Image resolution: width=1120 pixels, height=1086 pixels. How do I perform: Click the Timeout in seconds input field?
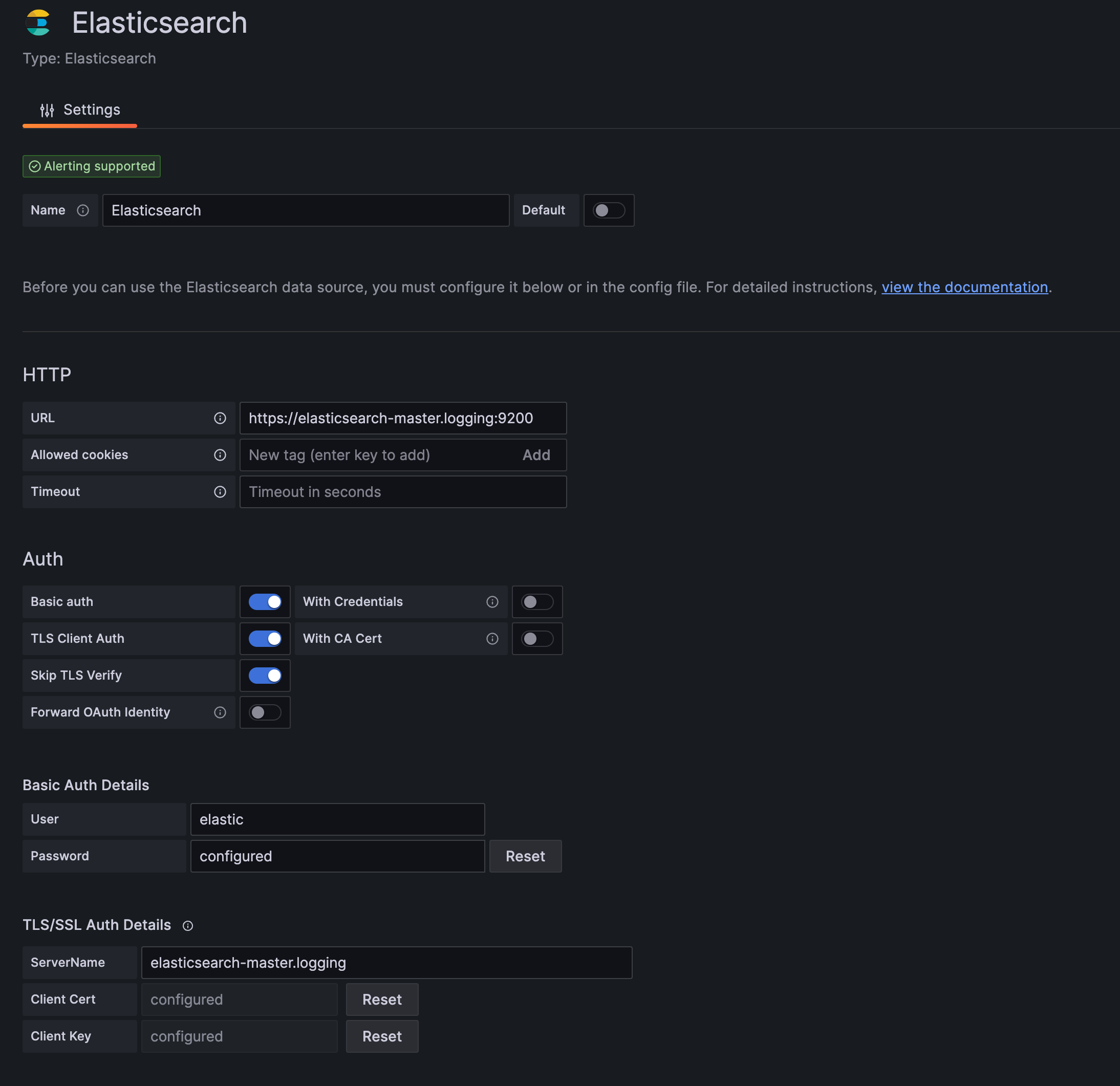click(x=403, y=491)
